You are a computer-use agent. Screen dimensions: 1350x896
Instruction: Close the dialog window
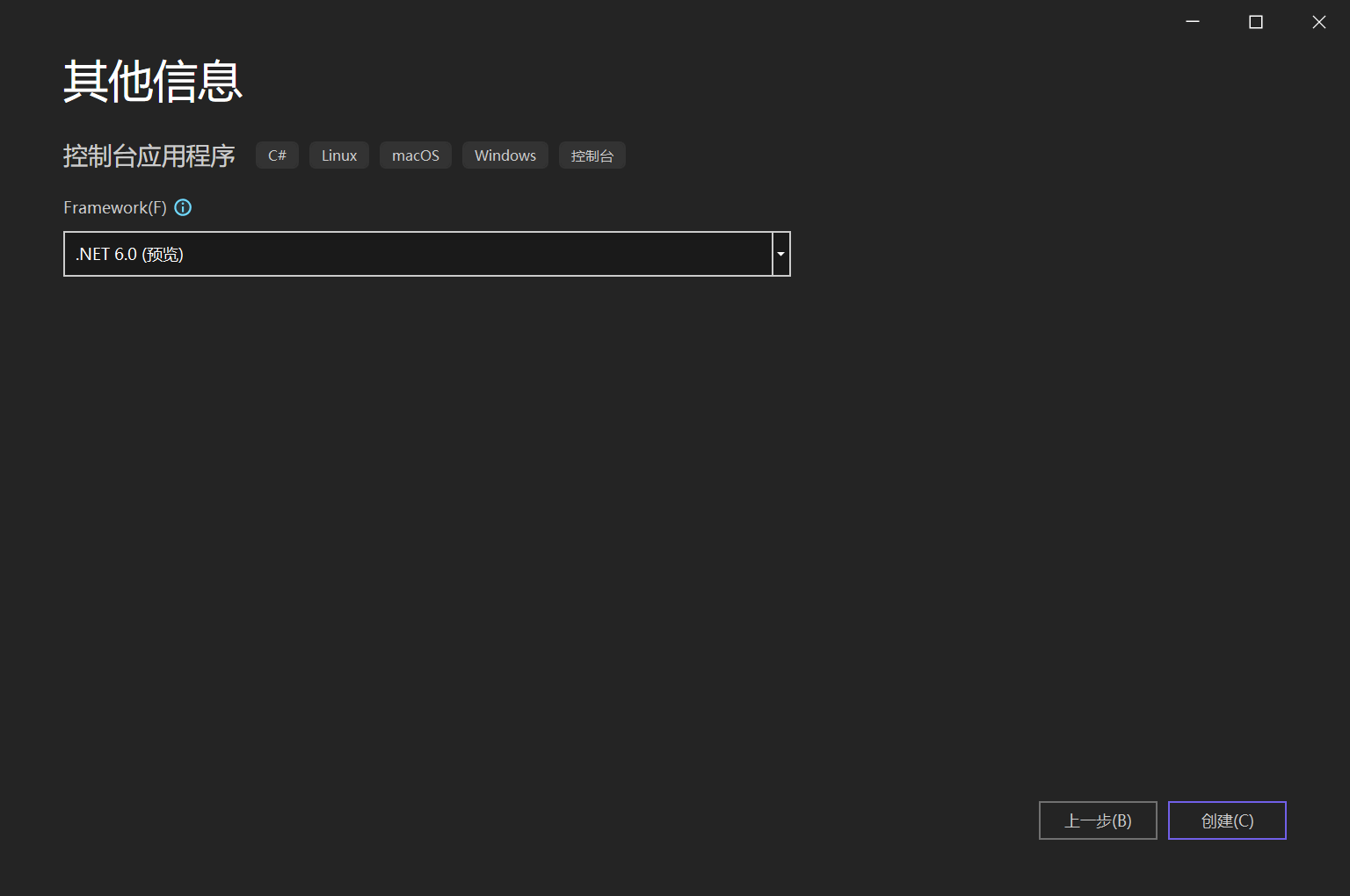point(1319,22)
